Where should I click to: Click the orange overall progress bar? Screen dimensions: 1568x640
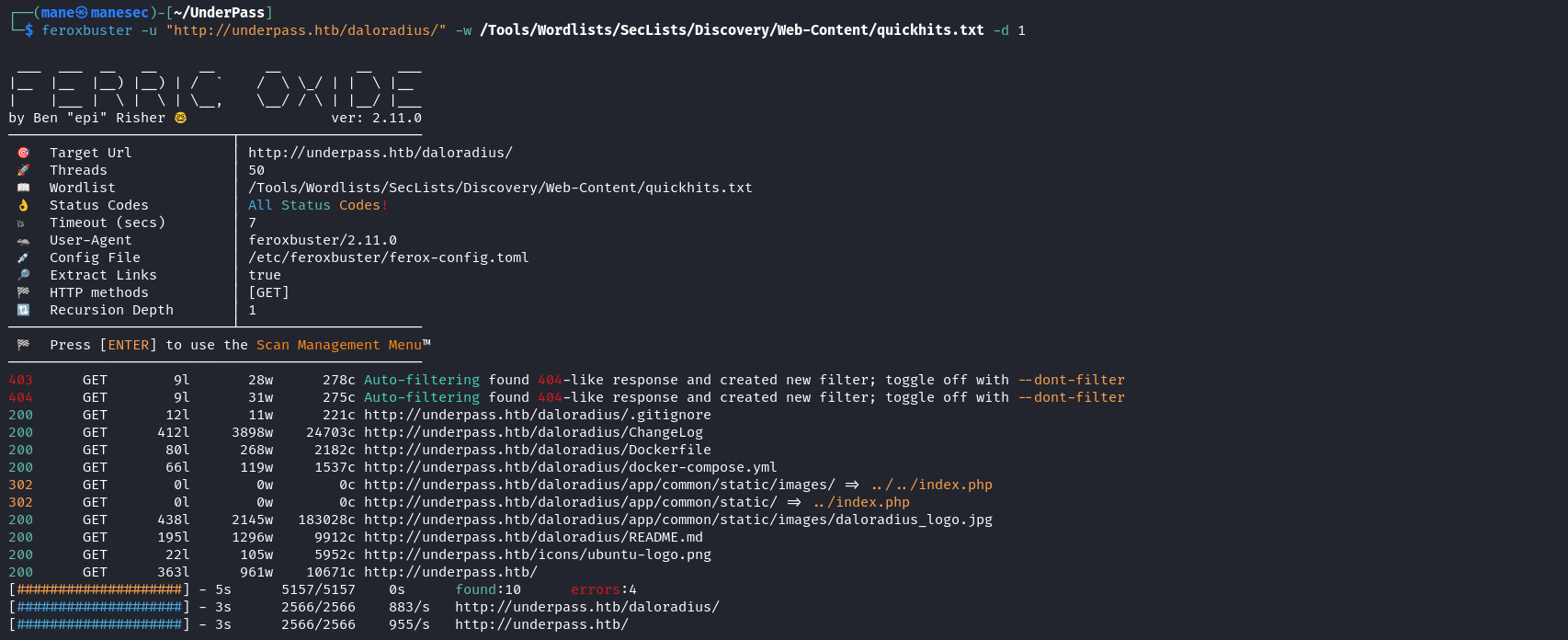pyautogui.click(x=99, y=589)
